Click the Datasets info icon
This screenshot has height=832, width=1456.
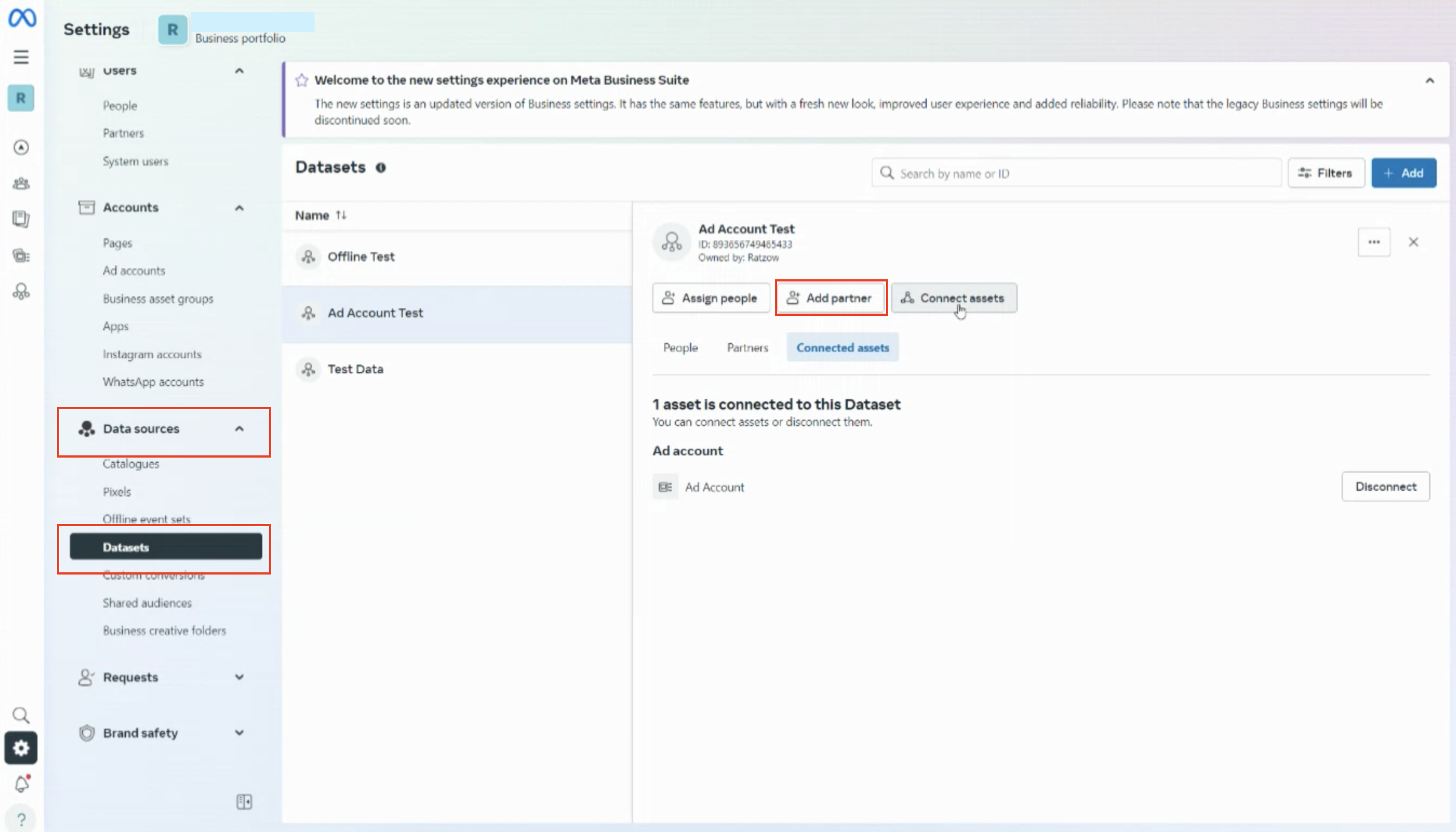click(380, 168)
